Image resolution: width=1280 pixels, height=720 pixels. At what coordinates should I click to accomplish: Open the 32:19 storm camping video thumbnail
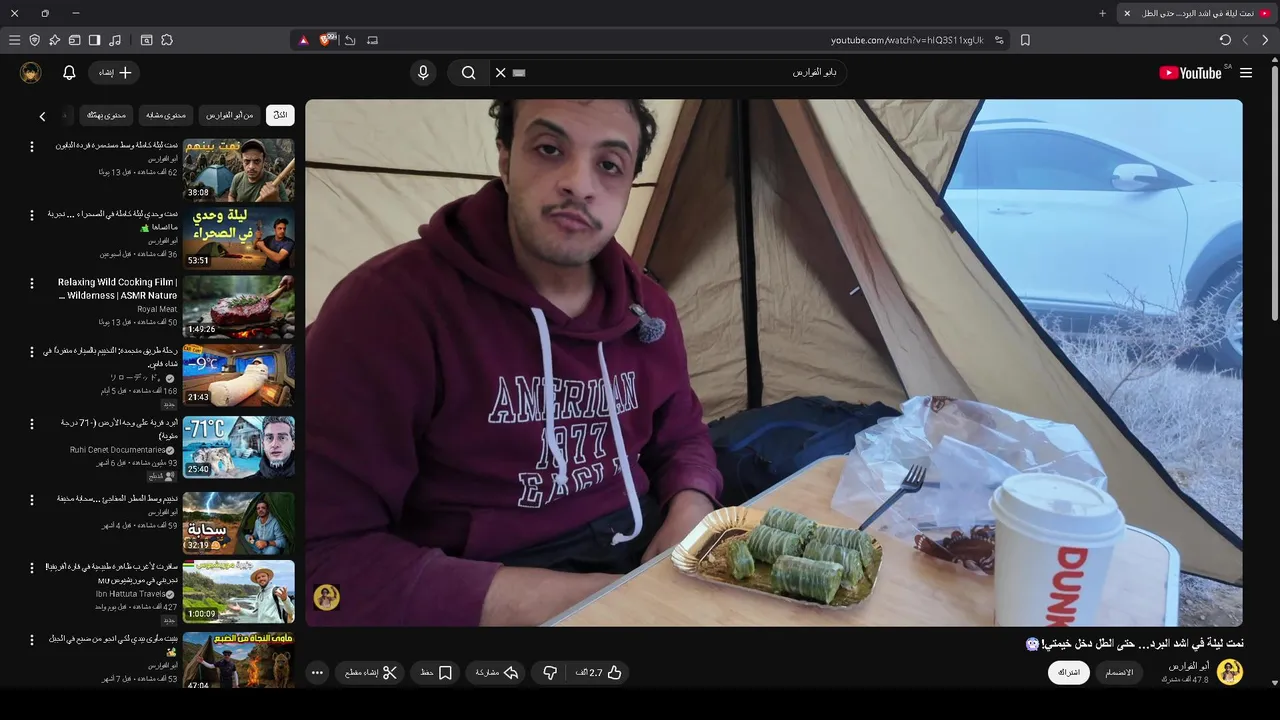[239, 522]
